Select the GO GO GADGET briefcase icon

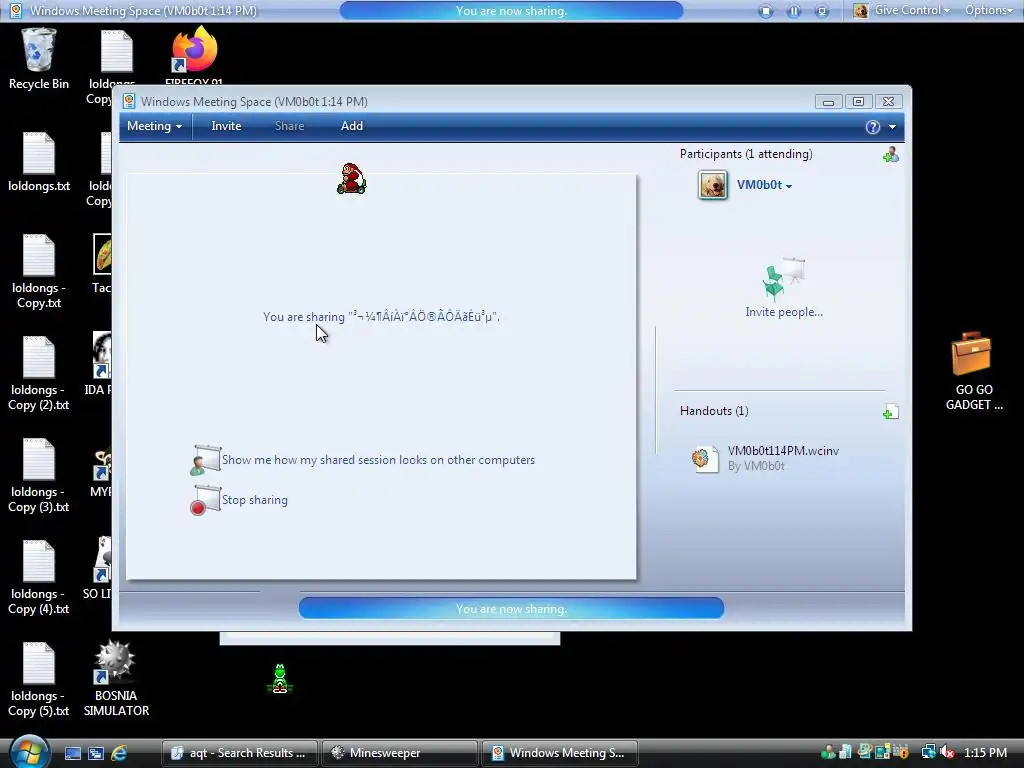(974, 372)
